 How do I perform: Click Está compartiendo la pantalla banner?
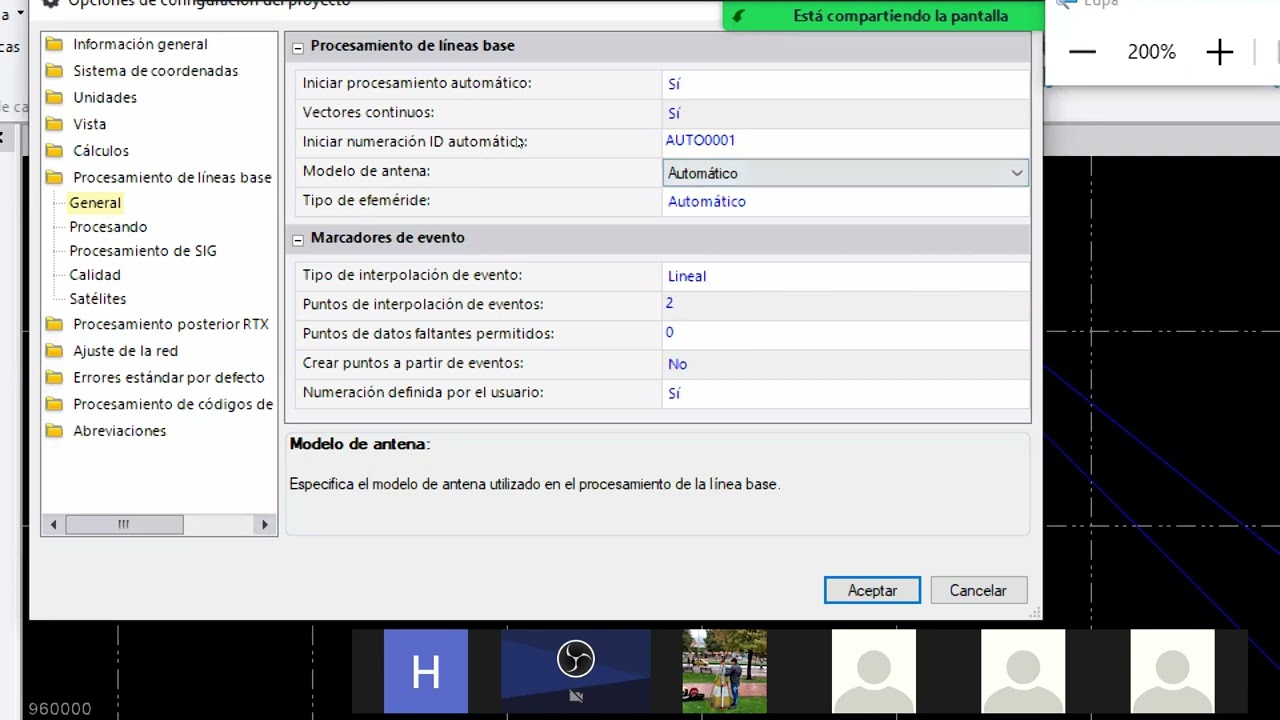tap(884, 16)
